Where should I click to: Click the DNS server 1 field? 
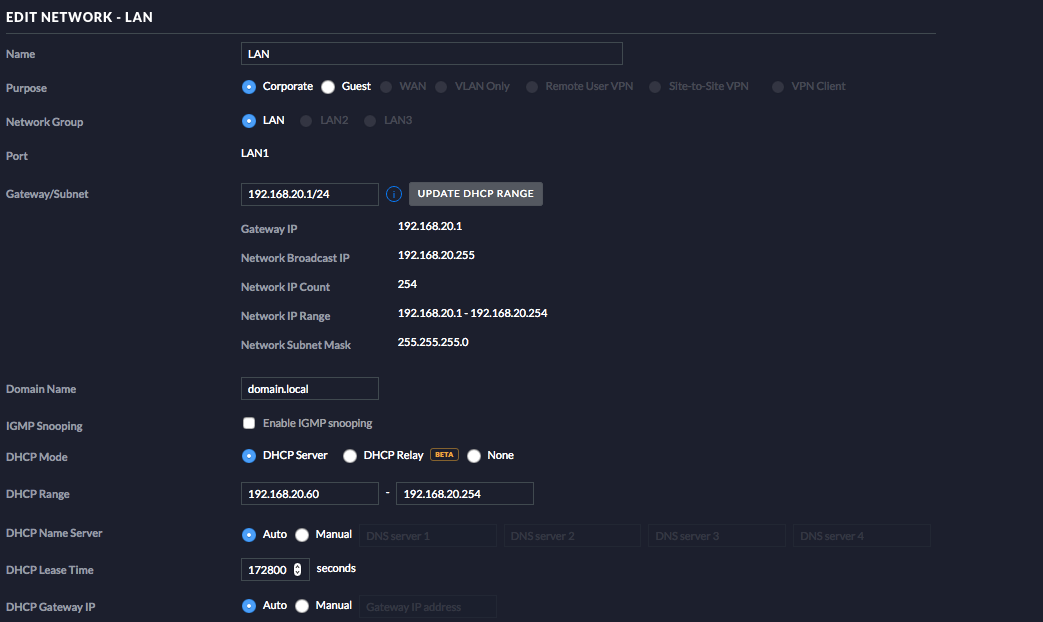click(428, 536)
